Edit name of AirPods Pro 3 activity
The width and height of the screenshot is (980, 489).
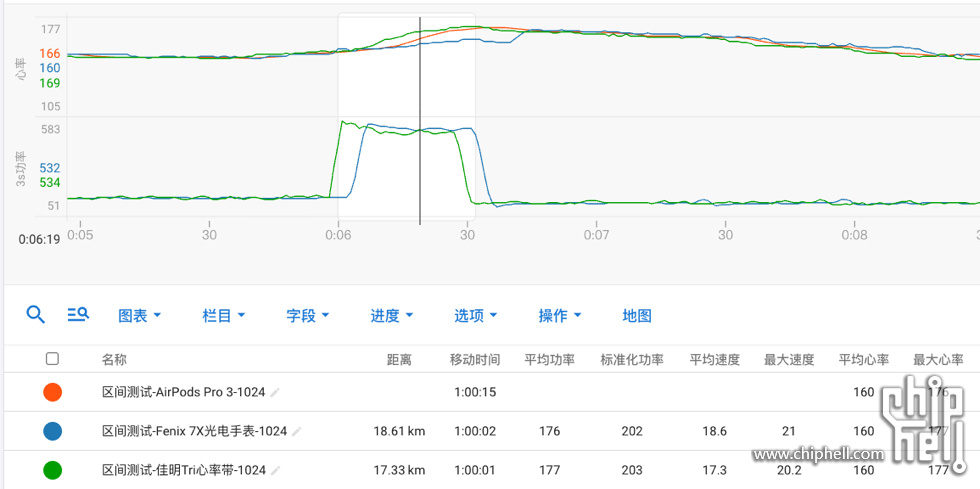click(275, 392)
